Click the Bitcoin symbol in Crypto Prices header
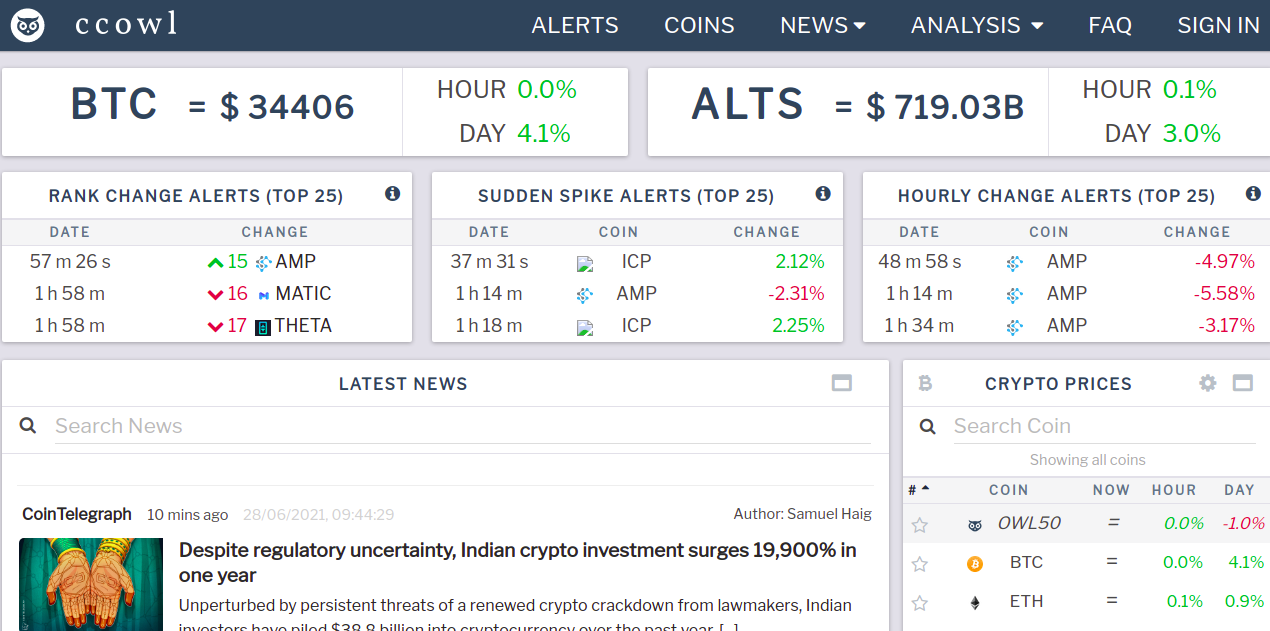This screenshot has width=1270, height=631. [x=925, y=383]
